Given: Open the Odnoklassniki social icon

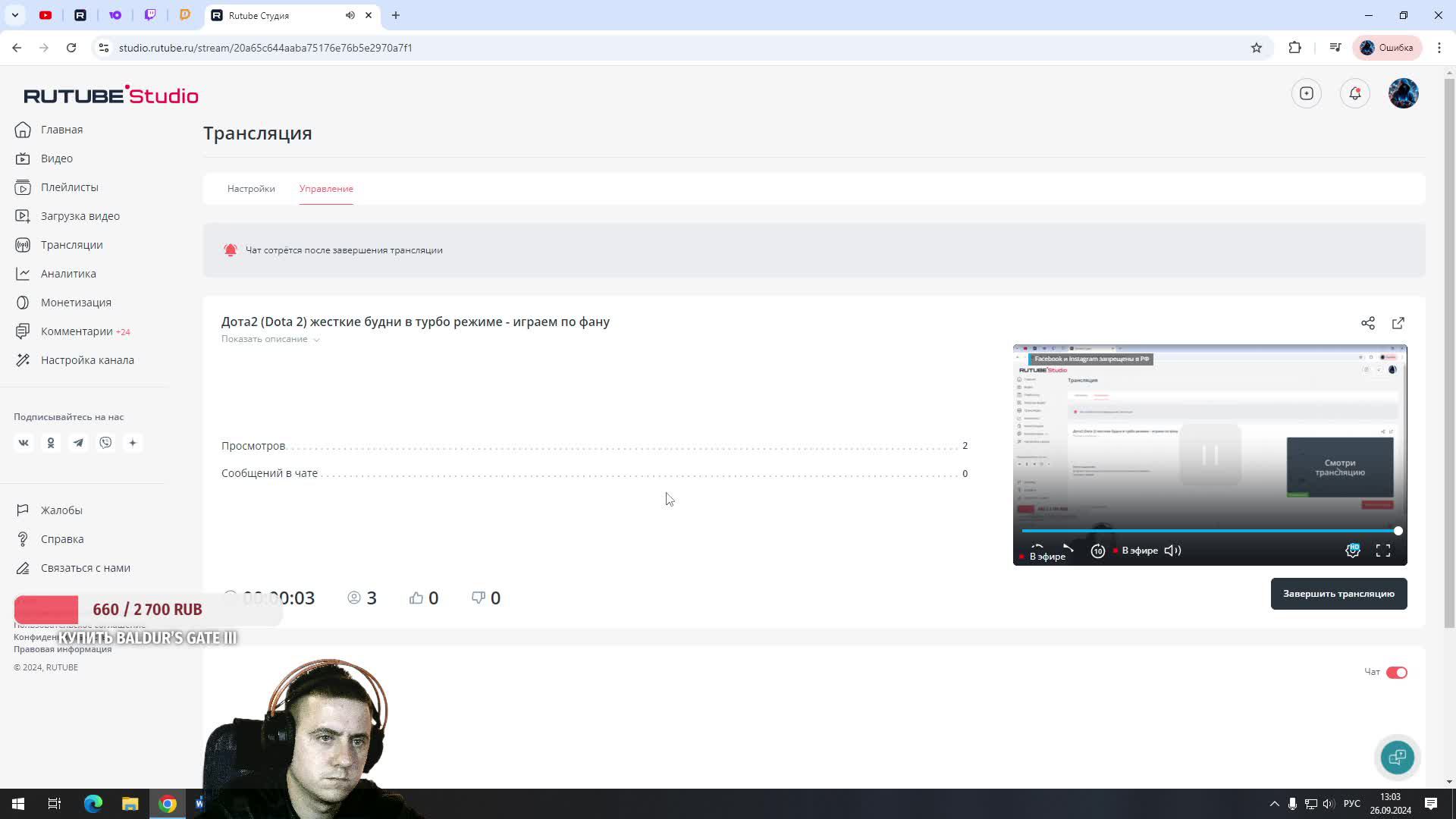Looking at the screenshot, I should [x=51, y=443].
